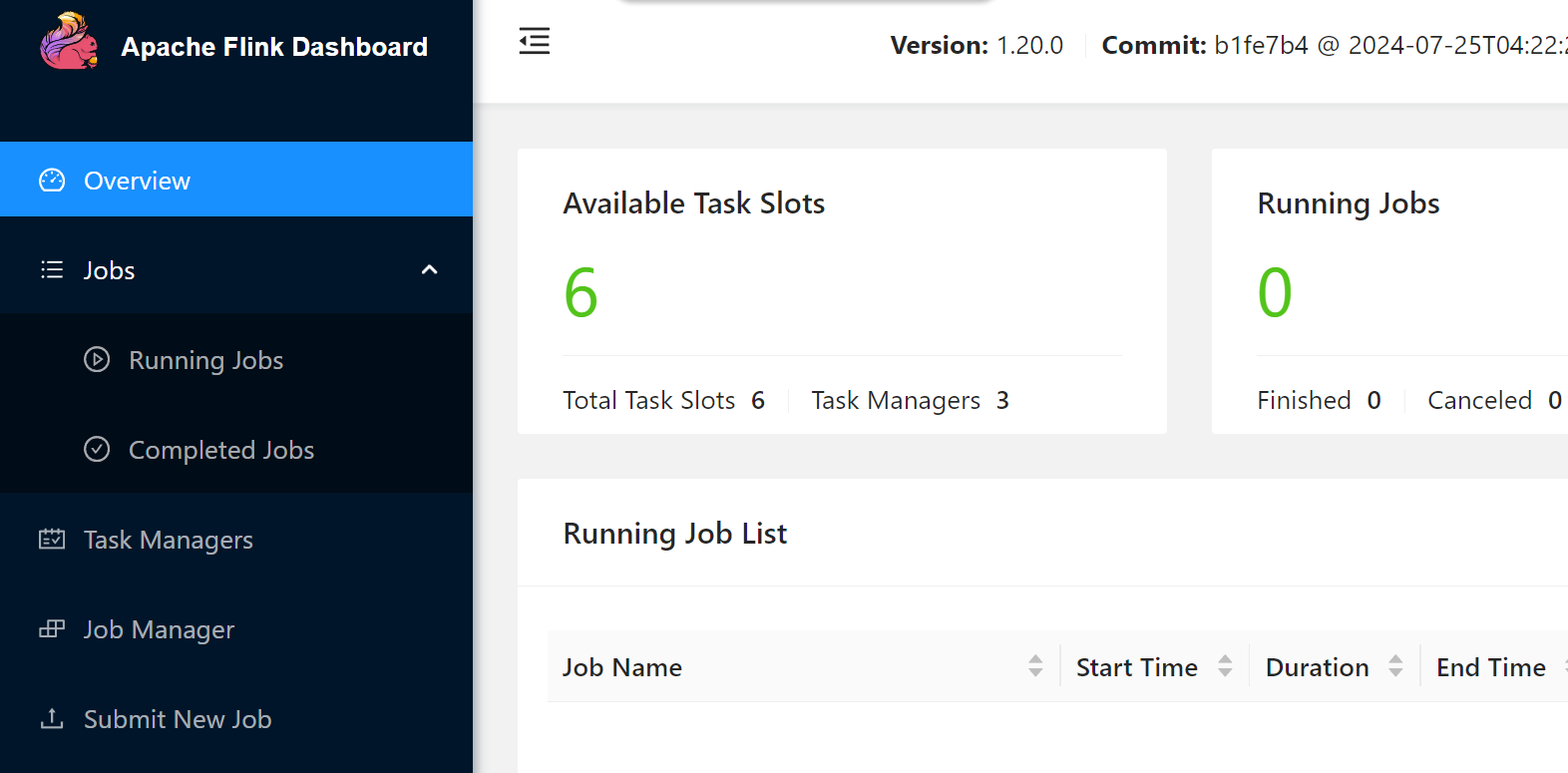Click the Task Managers schedule icon
Viewport: 1568px width, 773px height.
pyautogui.click(x=52, y=540)
